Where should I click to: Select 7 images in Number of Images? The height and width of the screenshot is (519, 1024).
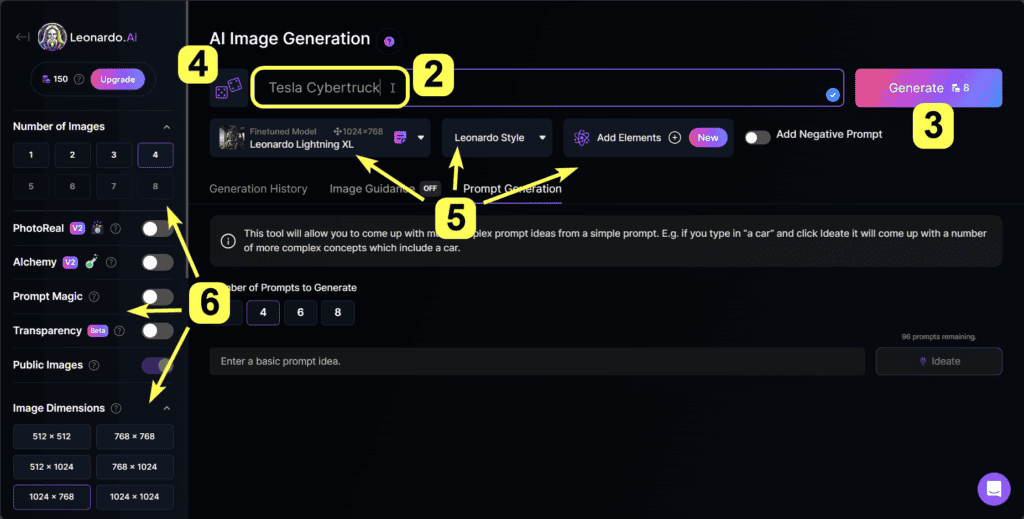pos(114,186)
